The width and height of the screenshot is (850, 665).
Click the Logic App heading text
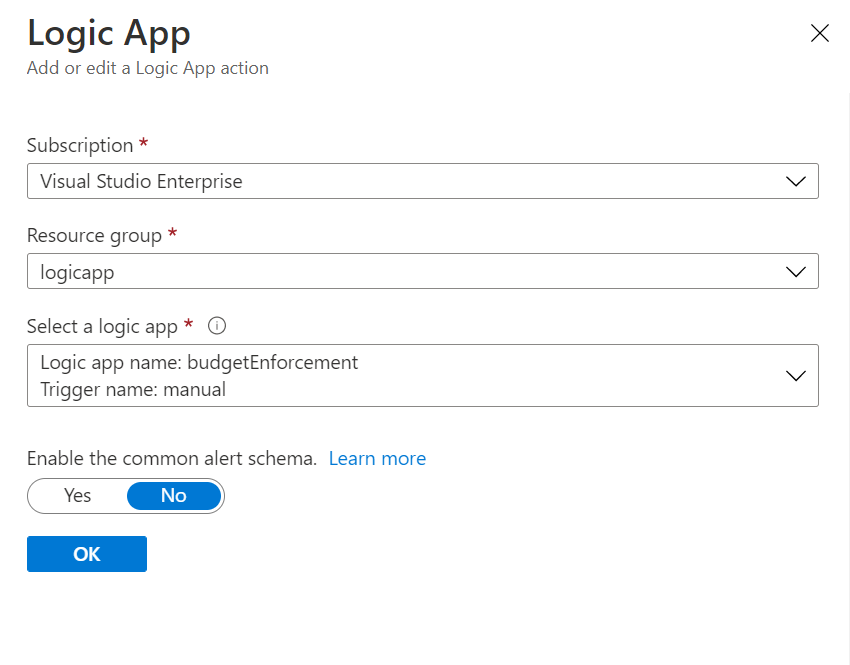click(108, 33)
